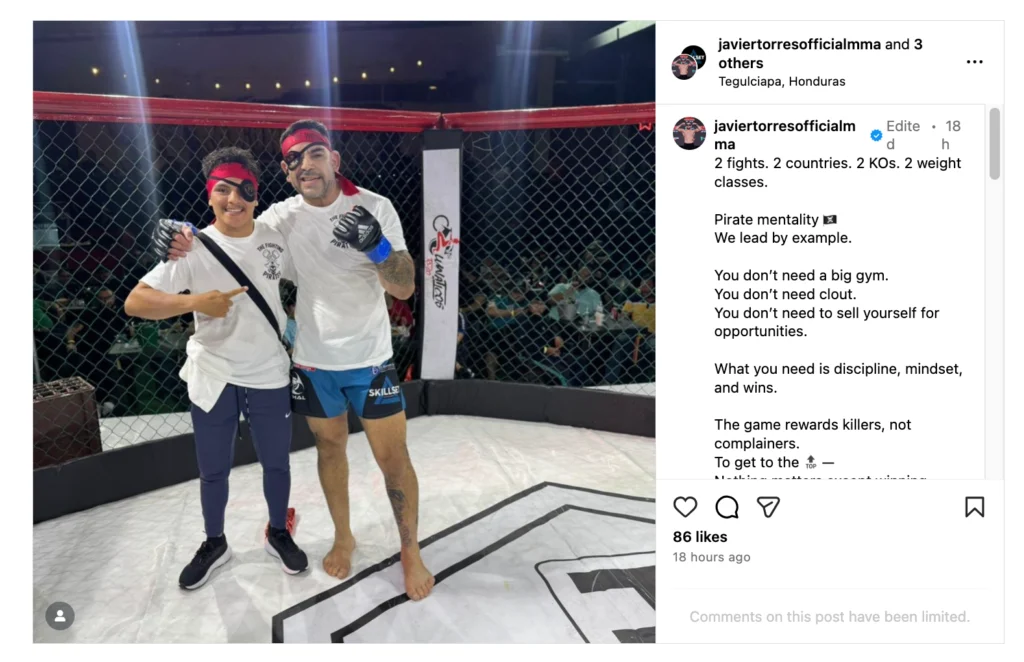Open the '18 hours ago' timestamp link
This screenshot has width=1024, height=662.
pos(711,557)
